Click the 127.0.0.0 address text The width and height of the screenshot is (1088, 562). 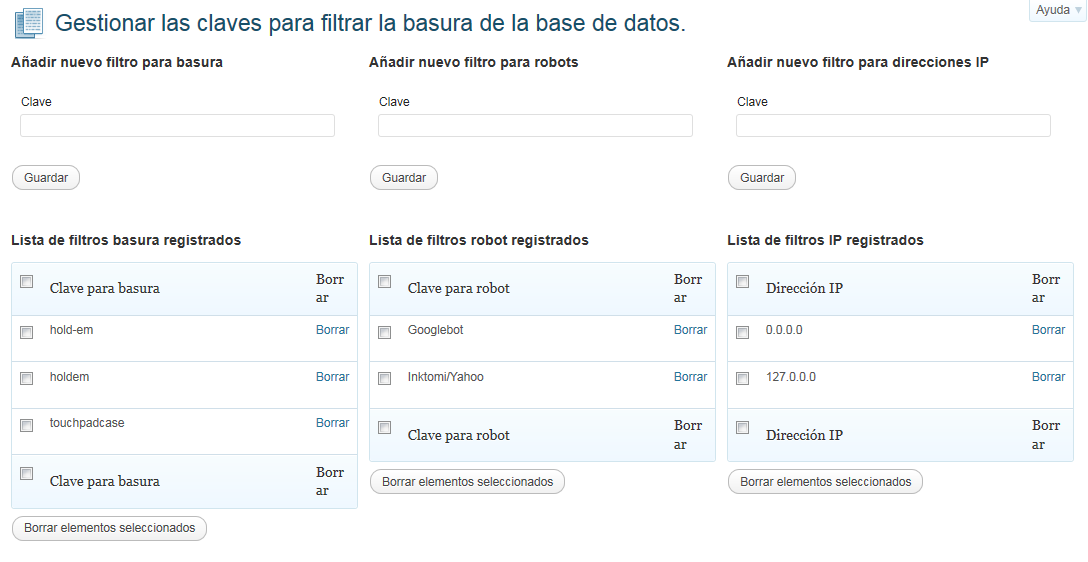(791, 377)
